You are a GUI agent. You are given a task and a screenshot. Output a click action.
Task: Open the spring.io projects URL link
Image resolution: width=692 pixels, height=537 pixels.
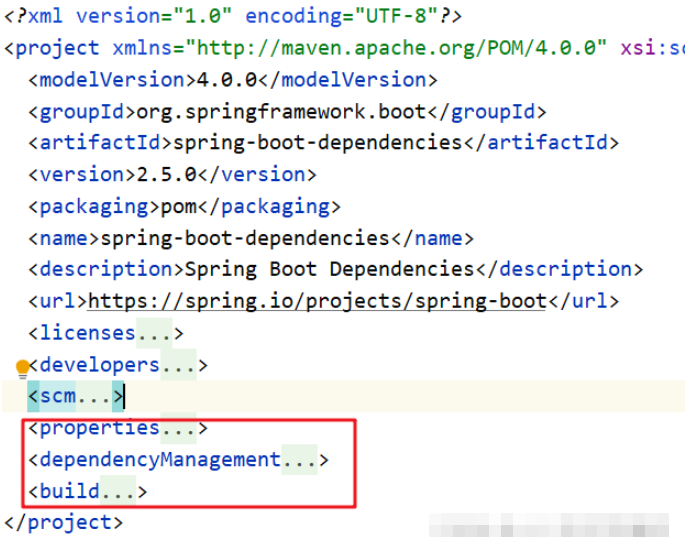tap(317, 301)
